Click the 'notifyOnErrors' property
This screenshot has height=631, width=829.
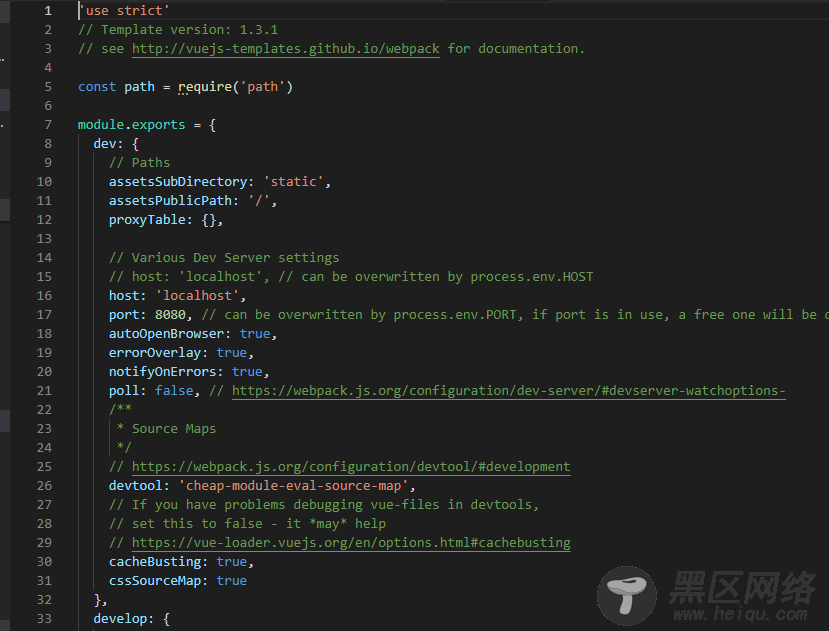pos(162,372)
